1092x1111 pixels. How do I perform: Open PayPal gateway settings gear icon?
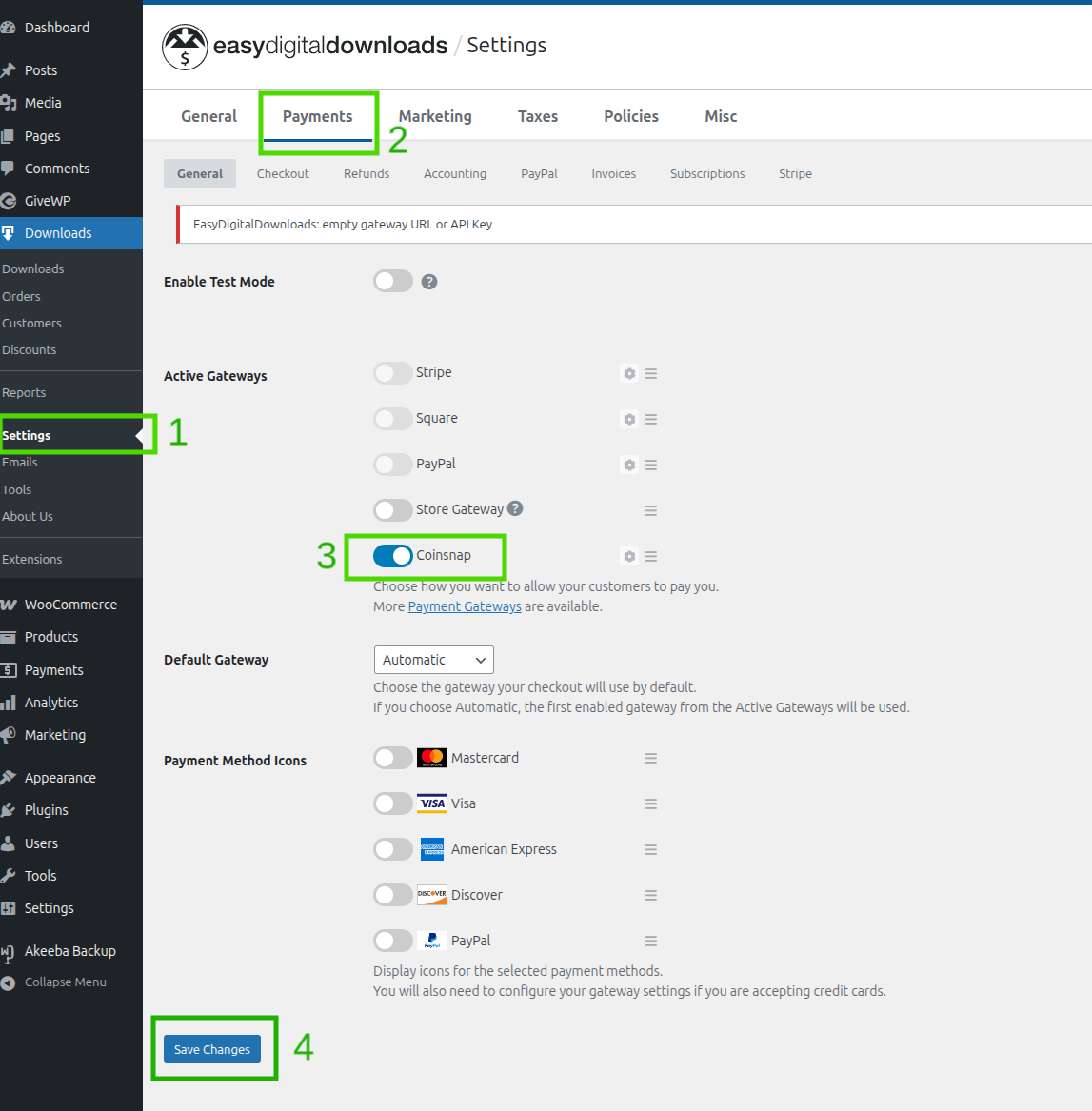[x=628, y=465]
